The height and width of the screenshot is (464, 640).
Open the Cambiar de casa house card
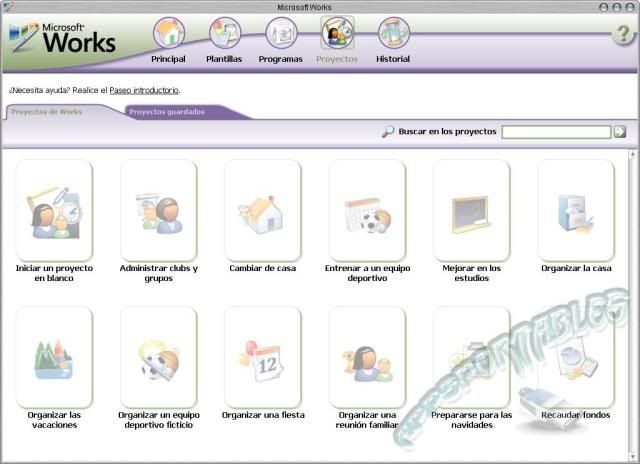[263, 210]
